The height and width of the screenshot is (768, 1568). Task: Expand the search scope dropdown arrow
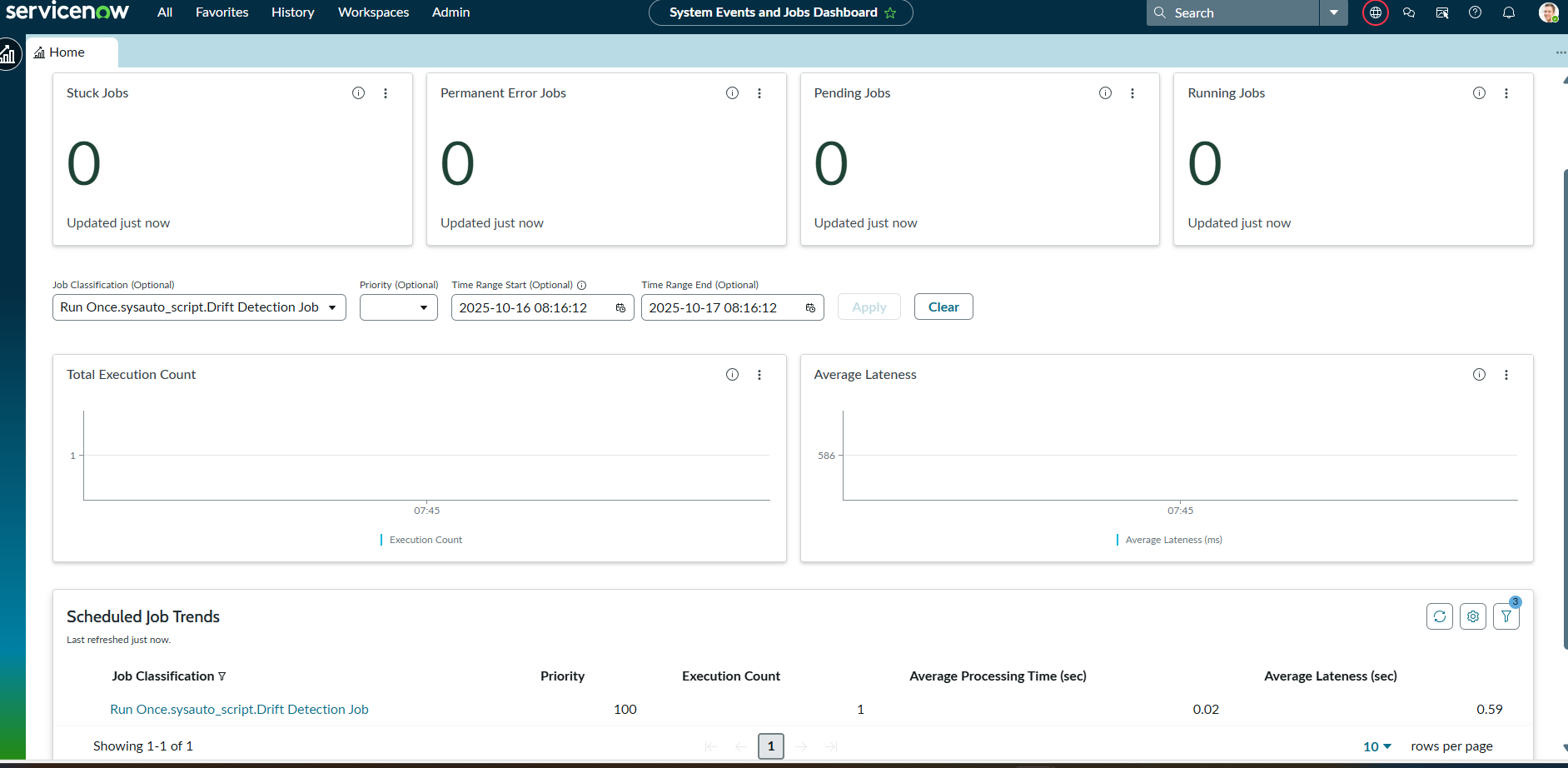click(x=1333, y=12)
